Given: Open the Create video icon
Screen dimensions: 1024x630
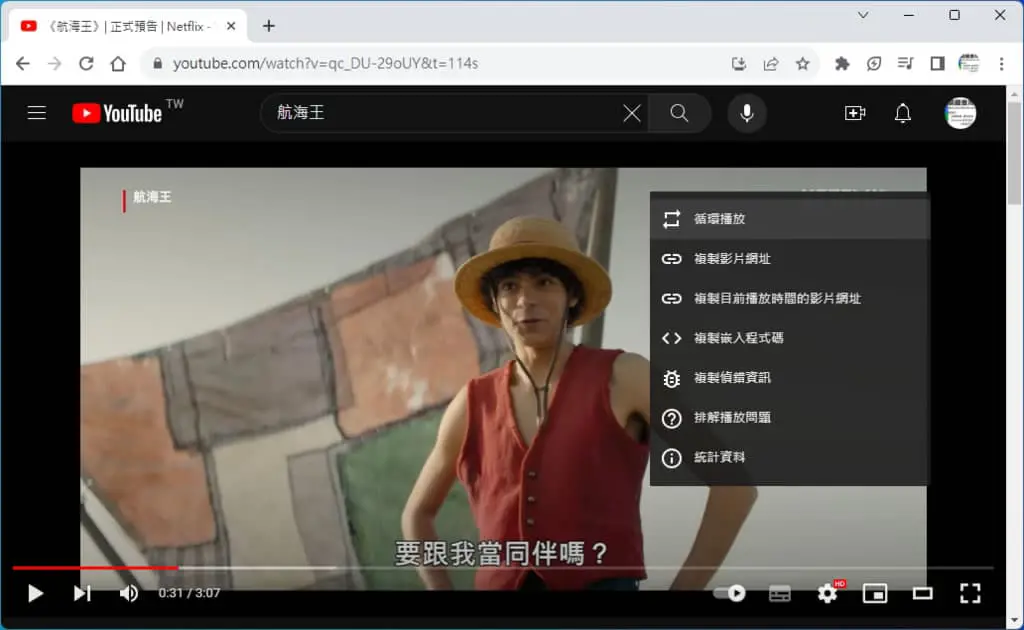Looking at the screenshot, I should [855, 113].
